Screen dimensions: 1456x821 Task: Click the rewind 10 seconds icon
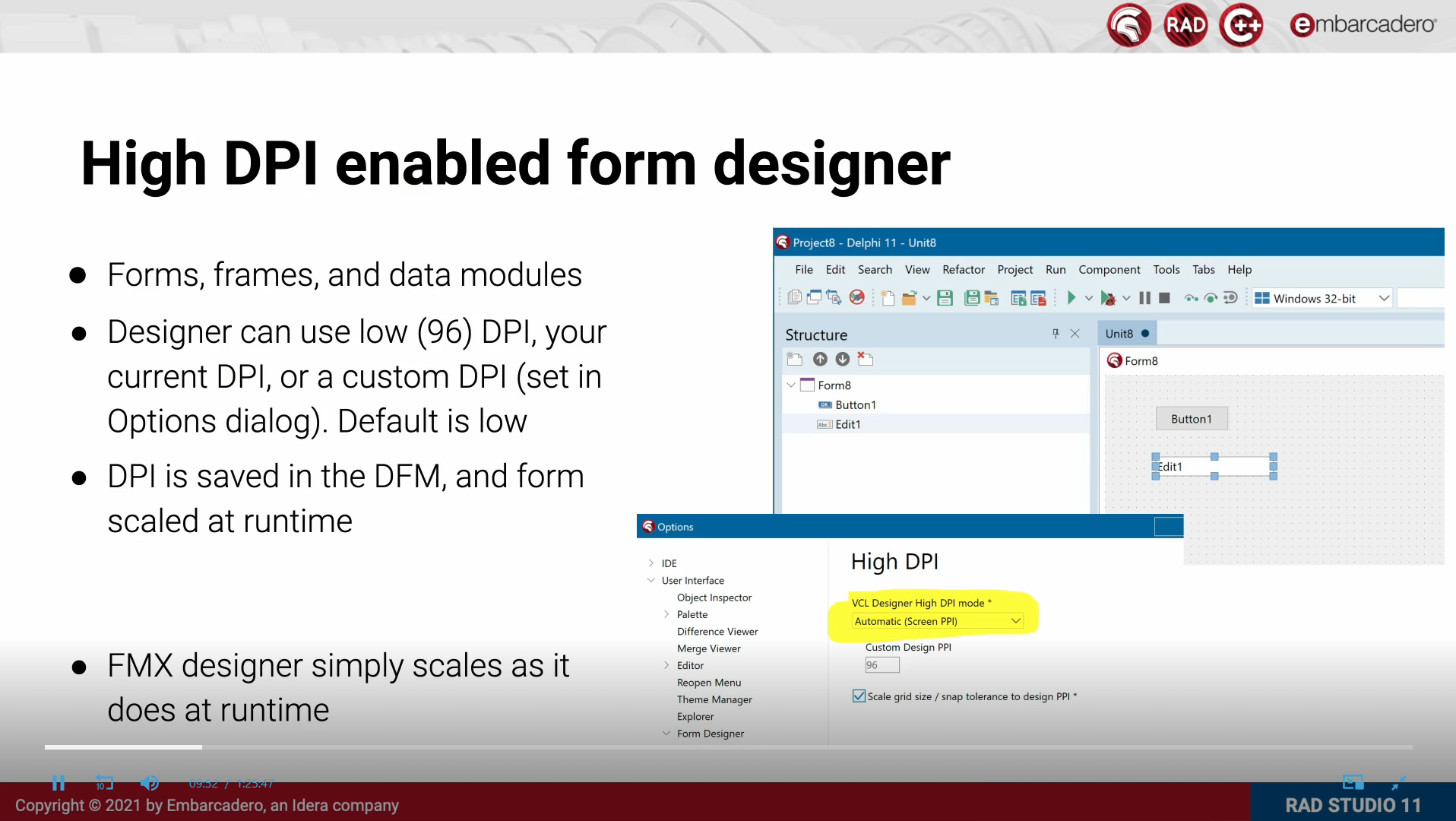click(104, 782)
